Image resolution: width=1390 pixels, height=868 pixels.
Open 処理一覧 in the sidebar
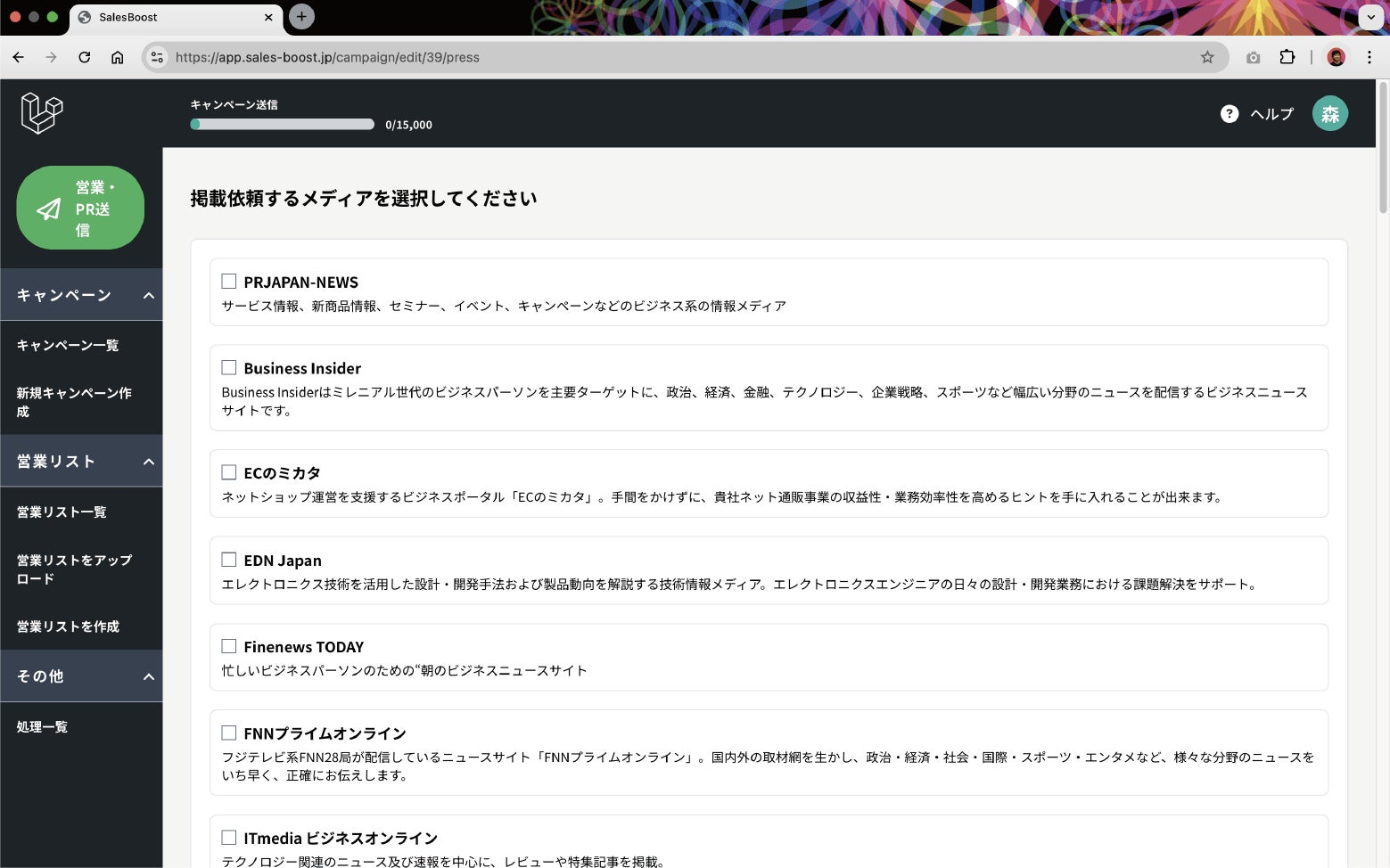tap(42, 726)
